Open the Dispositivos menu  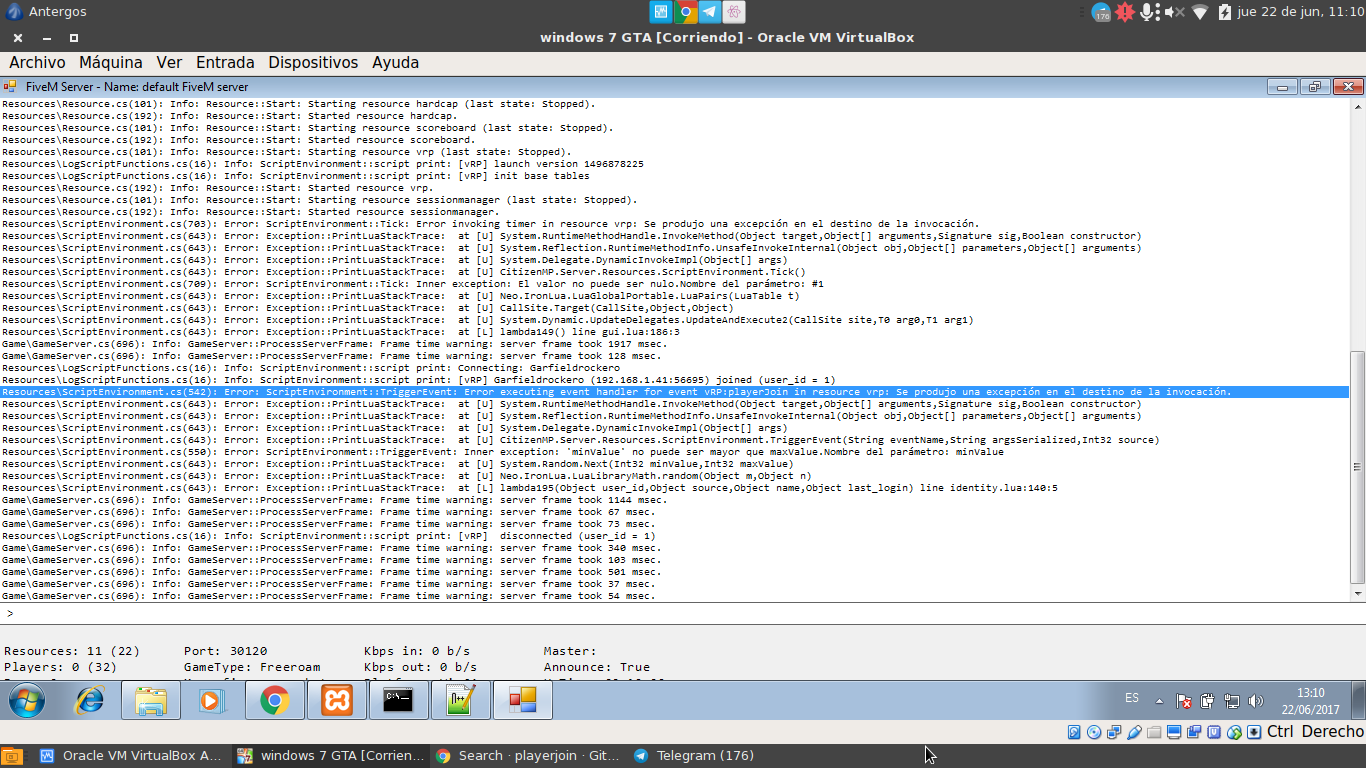[313, 62]
